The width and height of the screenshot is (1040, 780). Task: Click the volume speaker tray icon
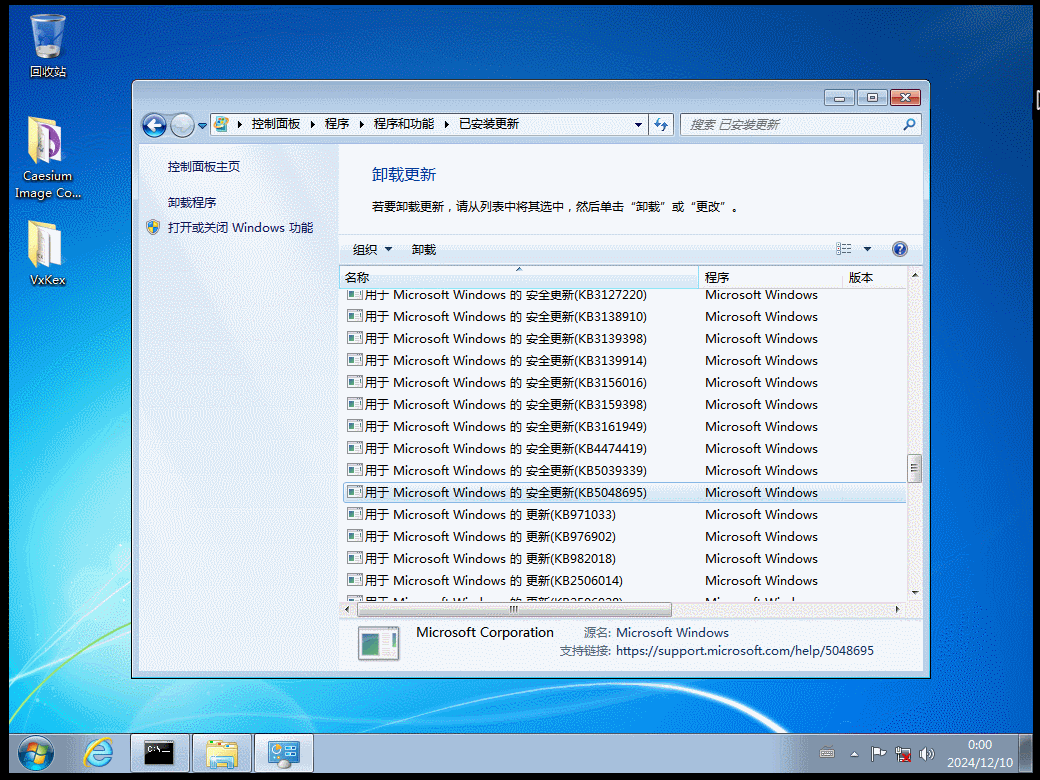click(x=927, y=754)
